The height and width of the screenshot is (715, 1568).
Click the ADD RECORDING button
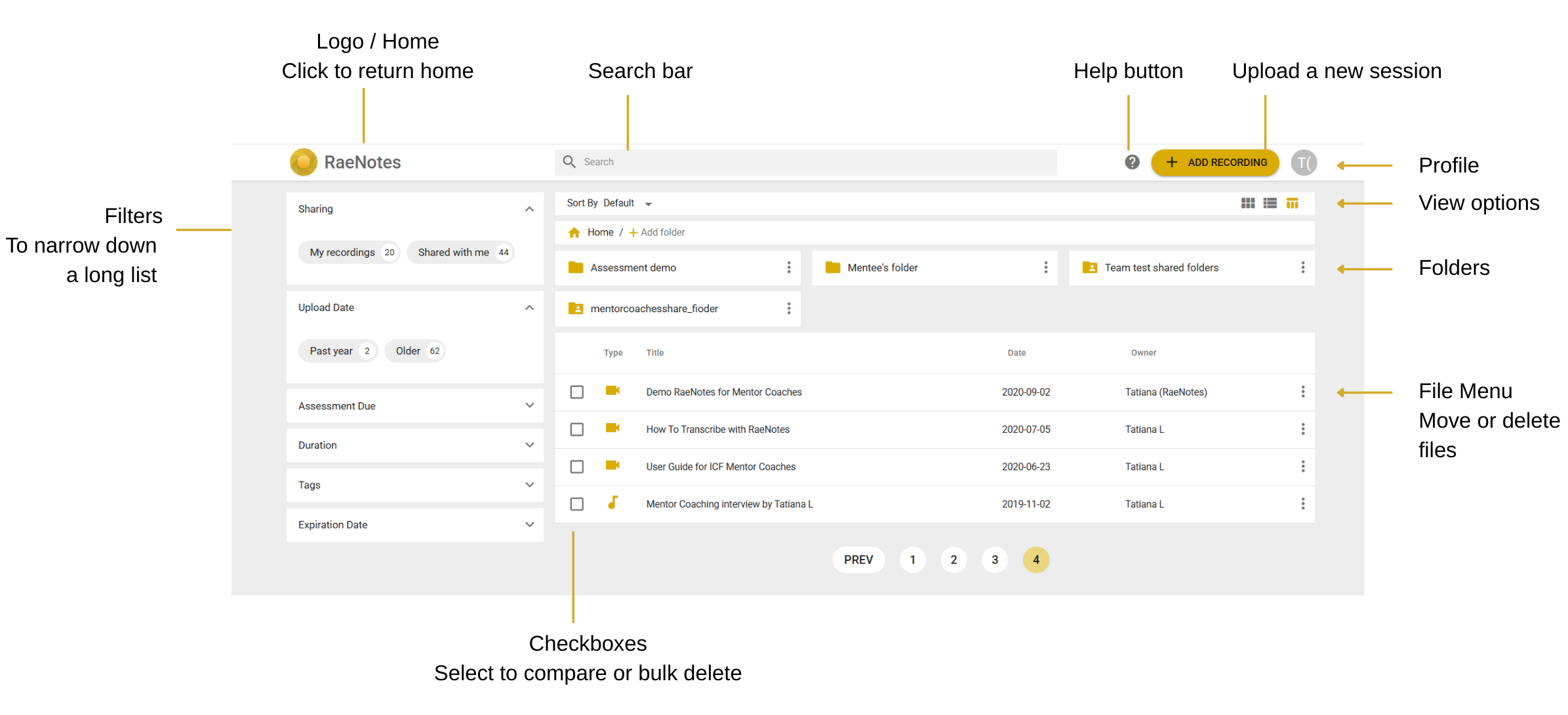click(x=1215, y=163)
